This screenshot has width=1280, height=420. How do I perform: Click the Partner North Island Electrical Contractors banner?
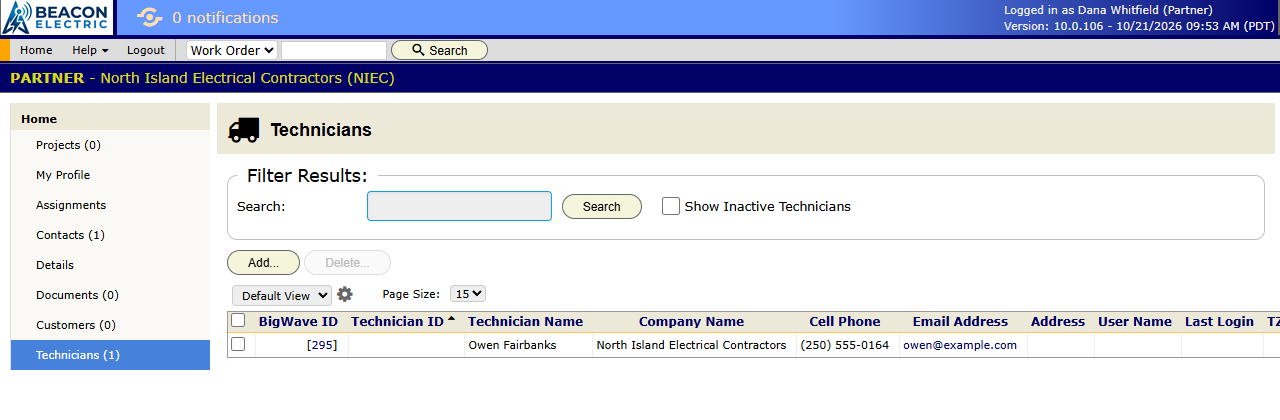coord(202,77)
